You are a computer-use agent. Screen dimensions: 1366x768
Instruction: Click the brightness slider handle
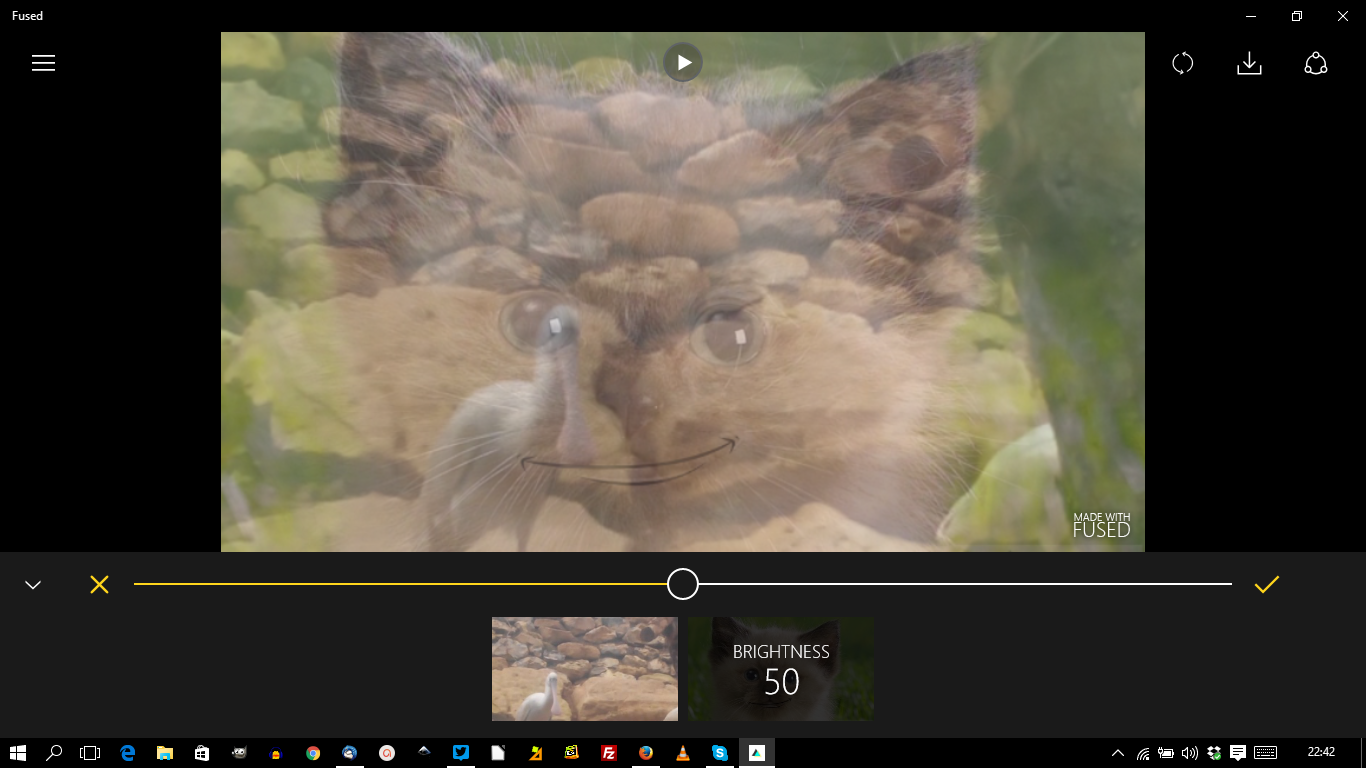point(683,584)
